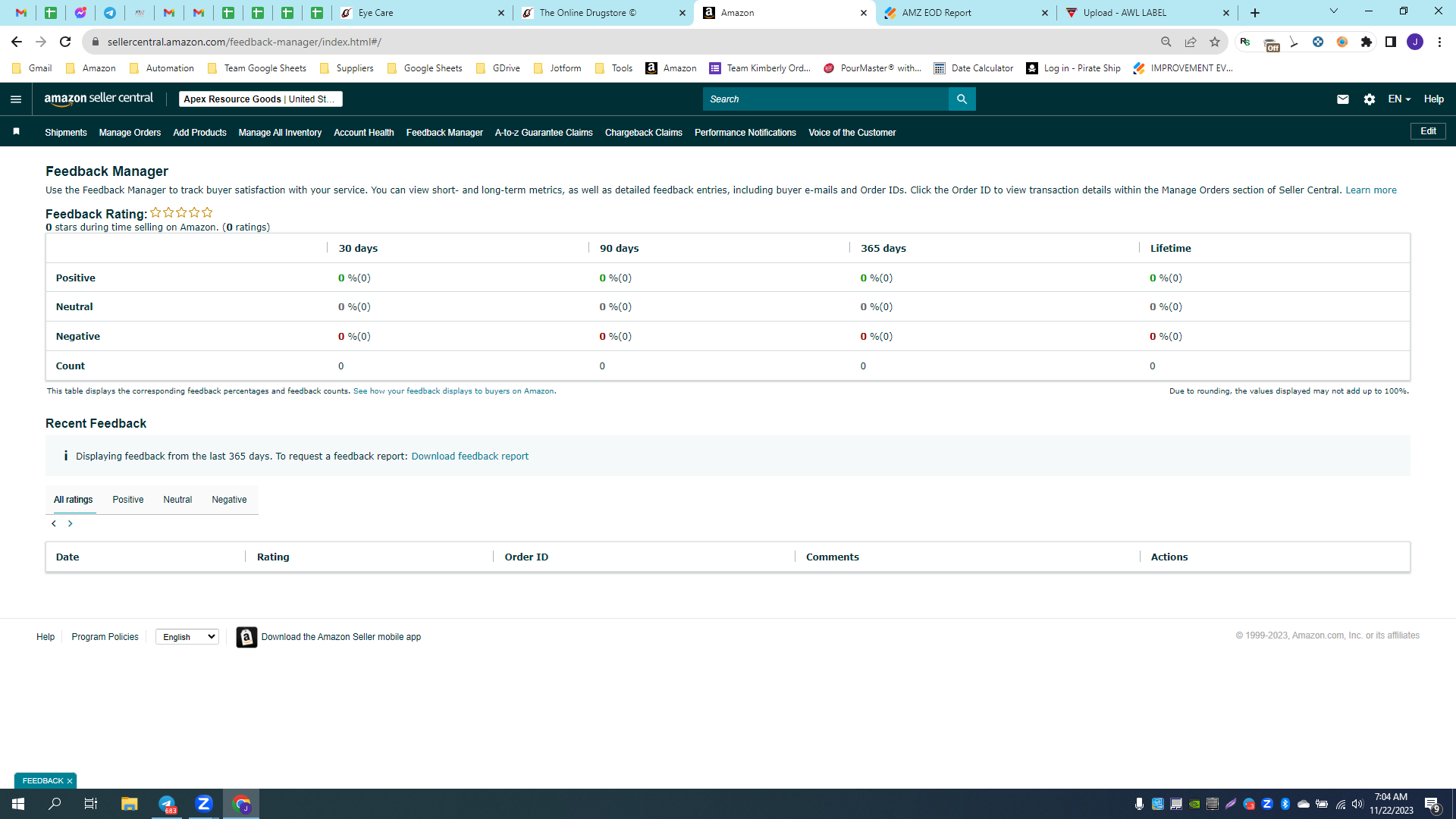
Task: Click the browser address bar
Action: (622, 42)
